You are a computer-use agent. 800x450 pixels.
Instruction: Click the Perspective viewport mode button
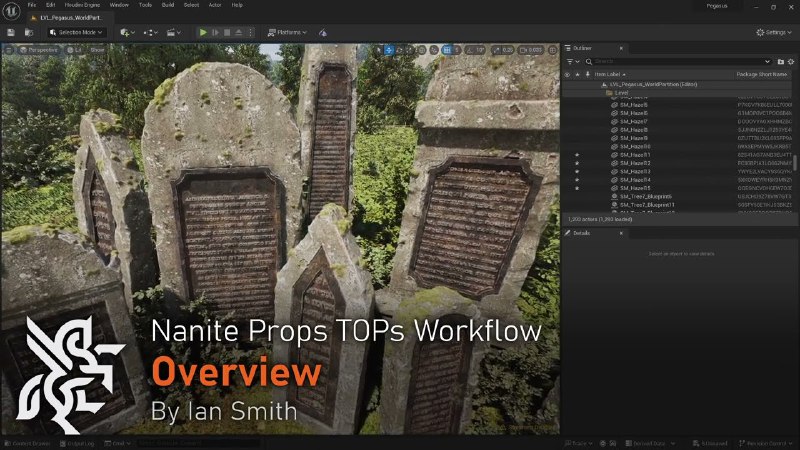tap(38, 50)
